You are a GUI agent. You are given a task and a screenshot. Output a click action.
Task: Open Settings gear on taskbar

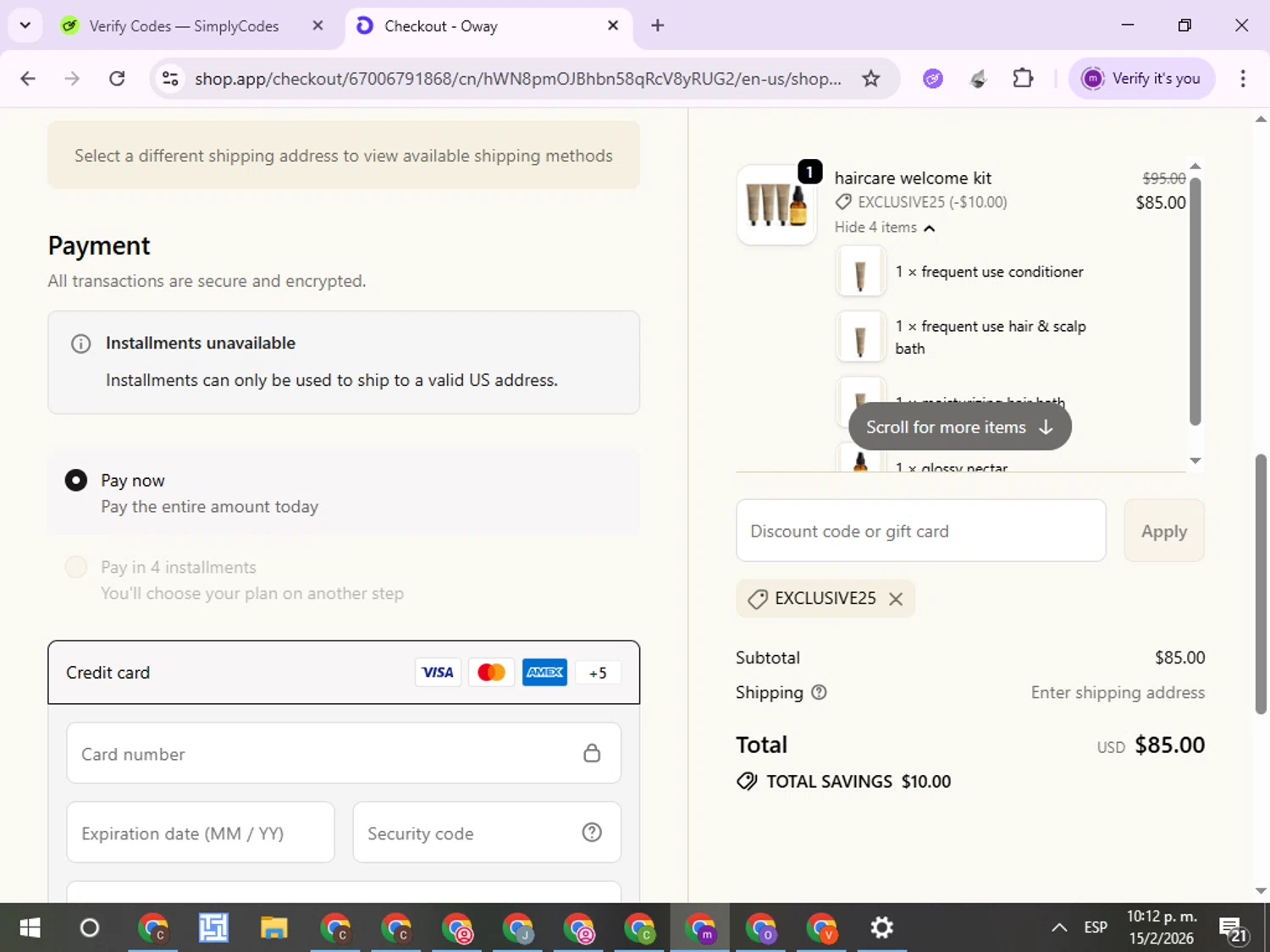click(x=881, y=928)
